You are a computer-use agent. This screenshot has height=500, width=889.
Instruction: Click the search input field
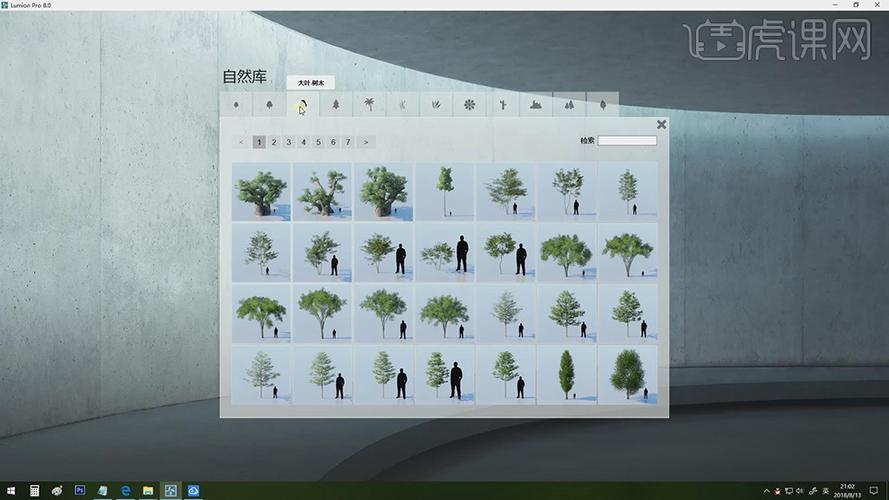click(627, 141)
